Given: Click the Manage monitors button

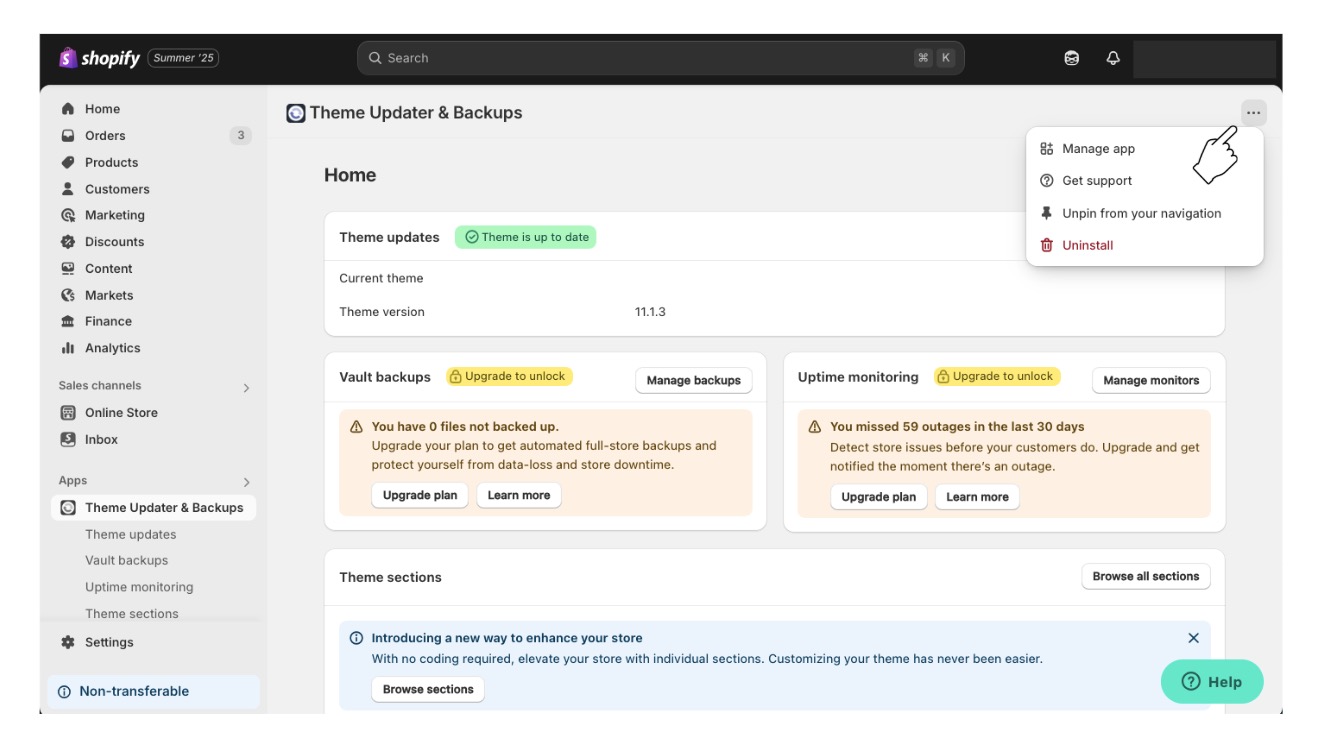Looking at the screenshot, I should pyautogui.click(x=1151, y=380).
